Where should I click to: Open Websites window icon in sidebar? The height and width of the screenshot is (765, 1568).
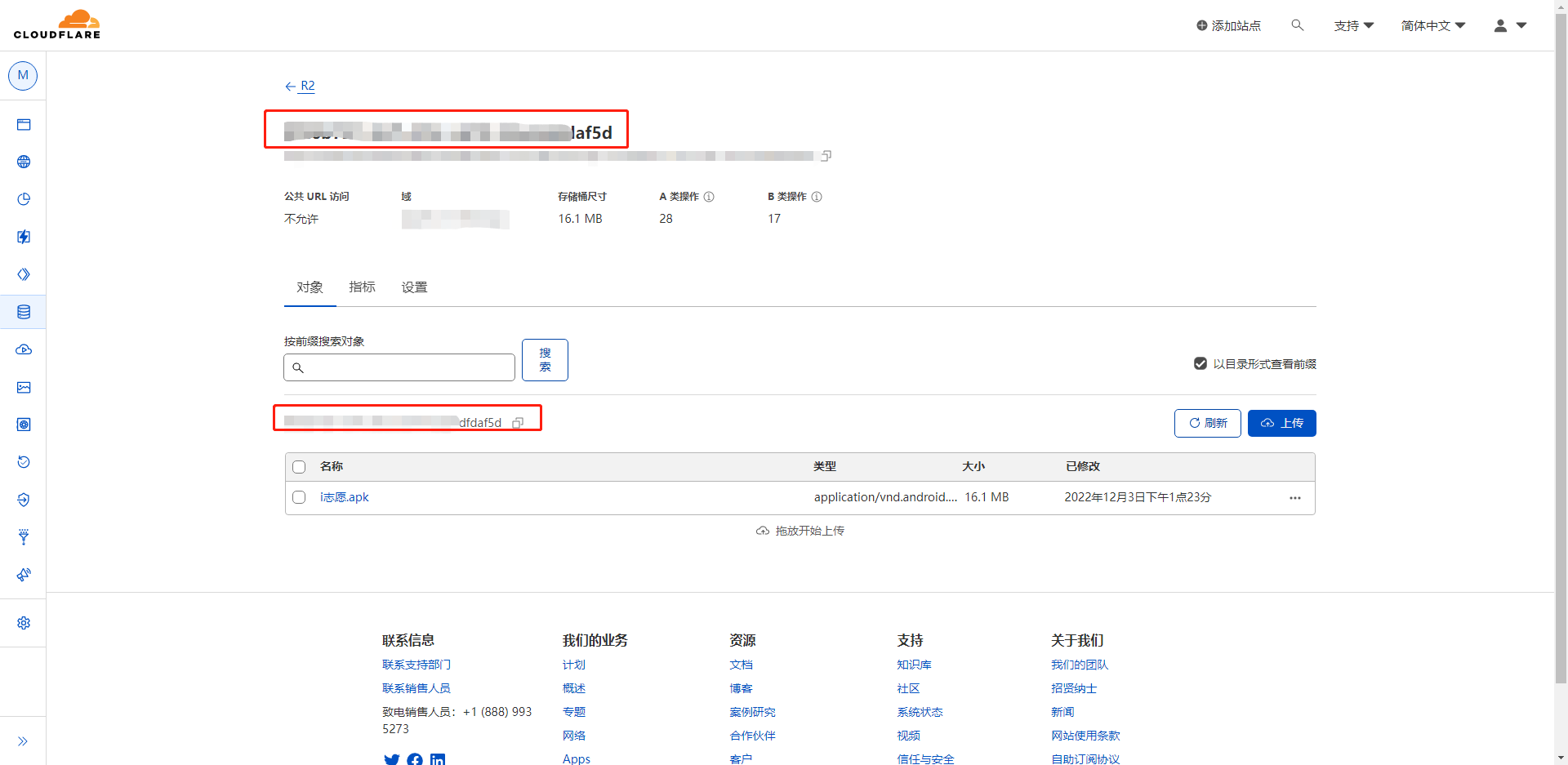[24, 125]
